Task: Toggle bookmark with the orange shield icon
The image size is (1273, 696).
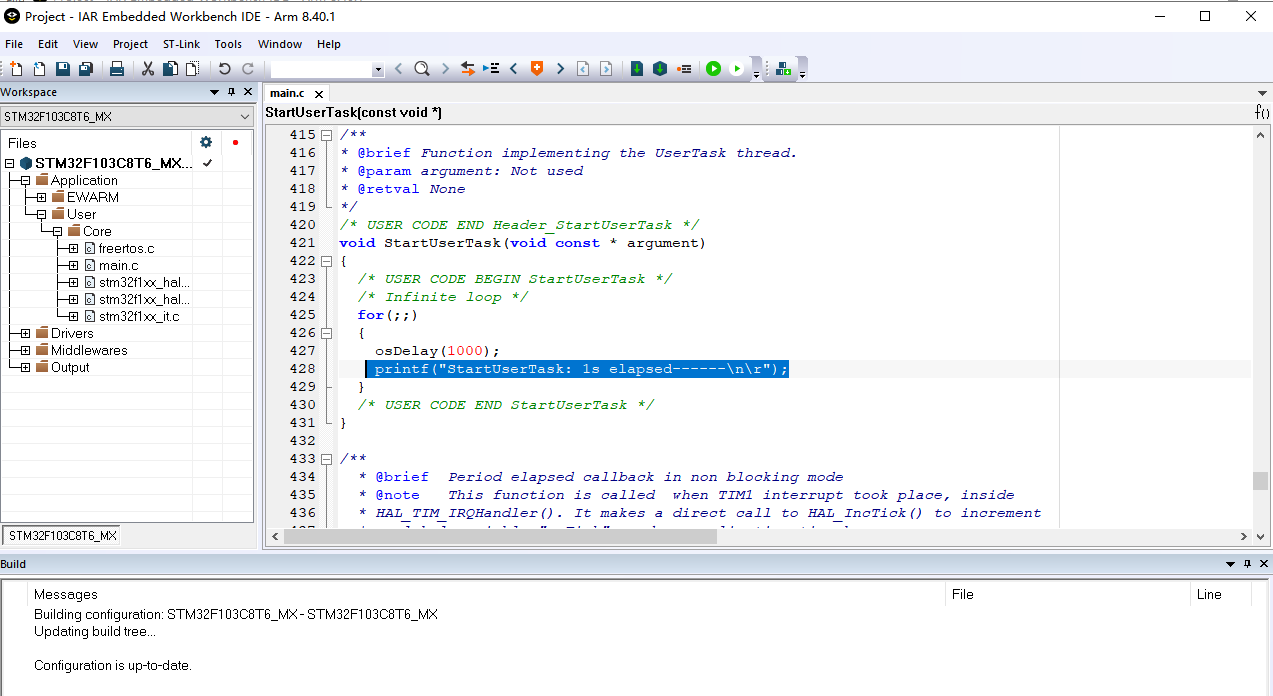Action: 537,69
